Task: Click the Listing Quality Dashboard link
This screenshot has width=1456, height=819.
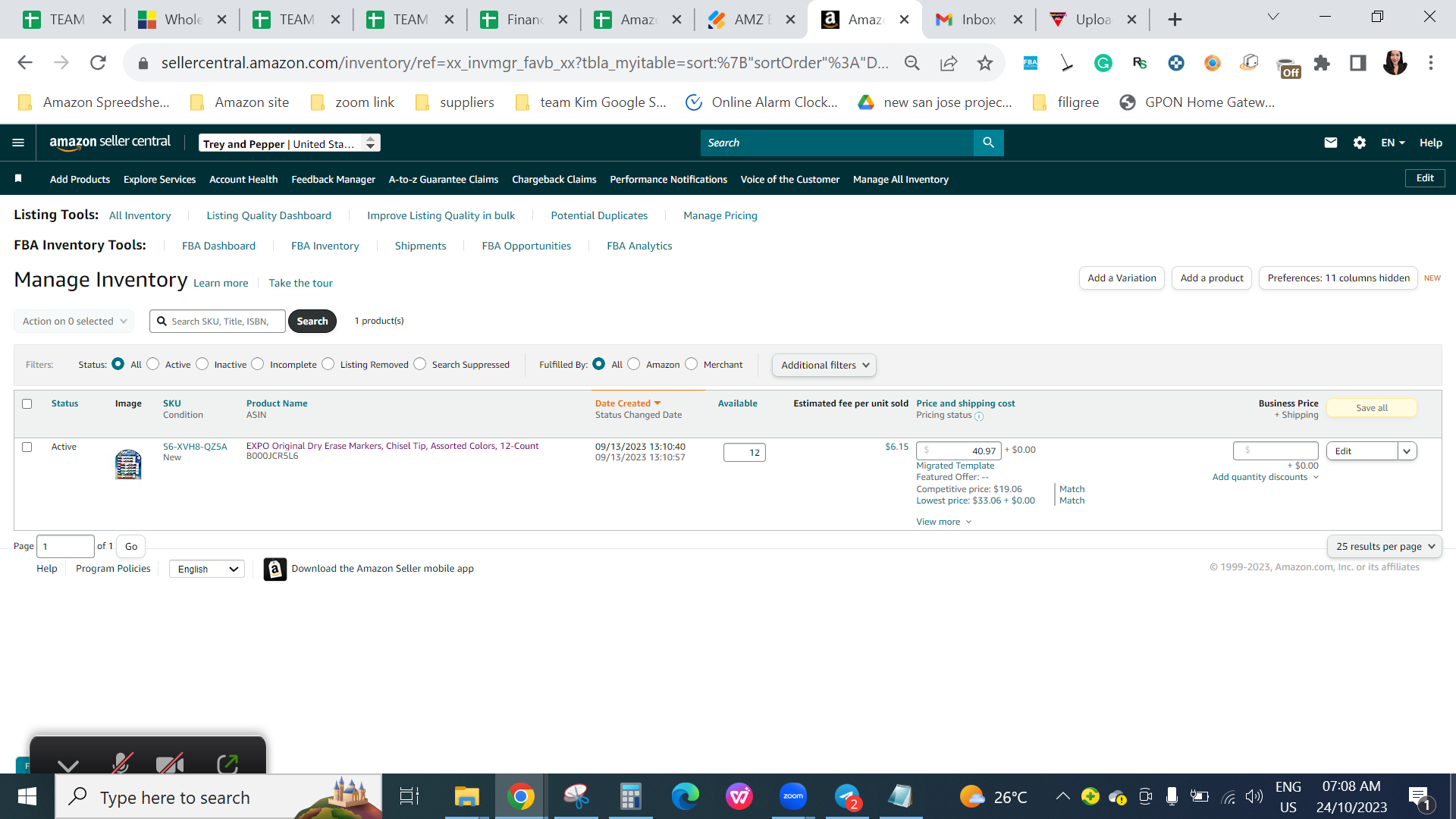Action: point(269,216)
